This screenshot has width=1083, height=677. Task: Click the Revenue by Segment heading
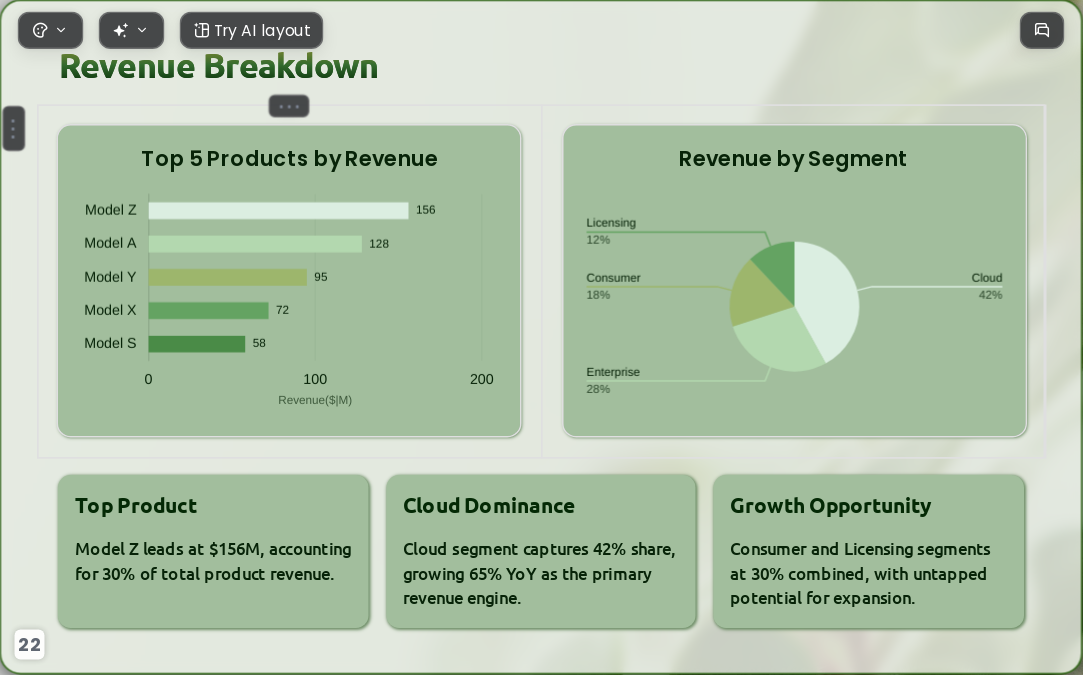pos(792,159)
